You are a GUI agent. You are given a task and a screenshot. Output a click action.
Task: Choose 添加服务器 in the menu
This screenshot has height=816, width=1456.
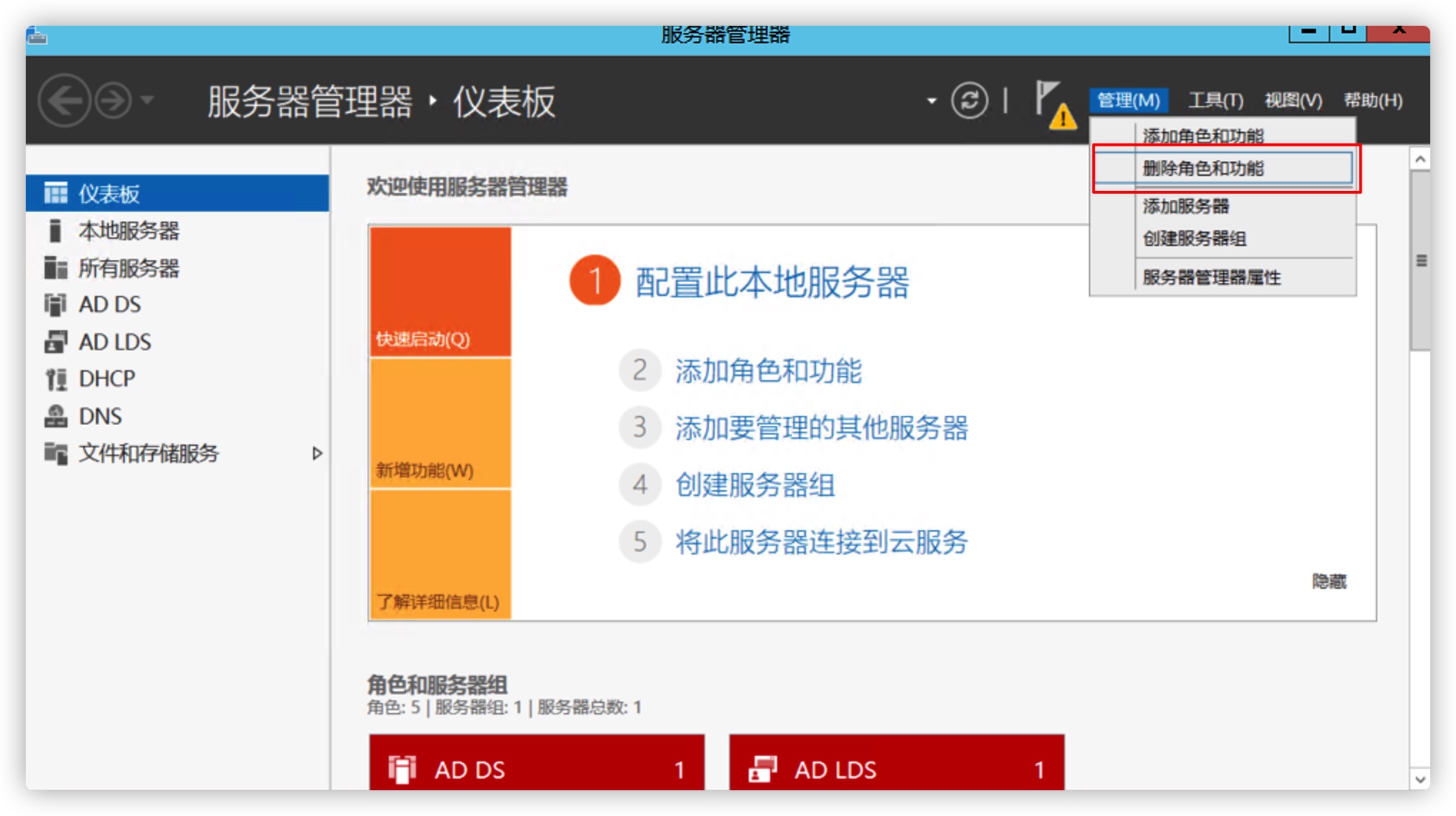pos(1223,206)
